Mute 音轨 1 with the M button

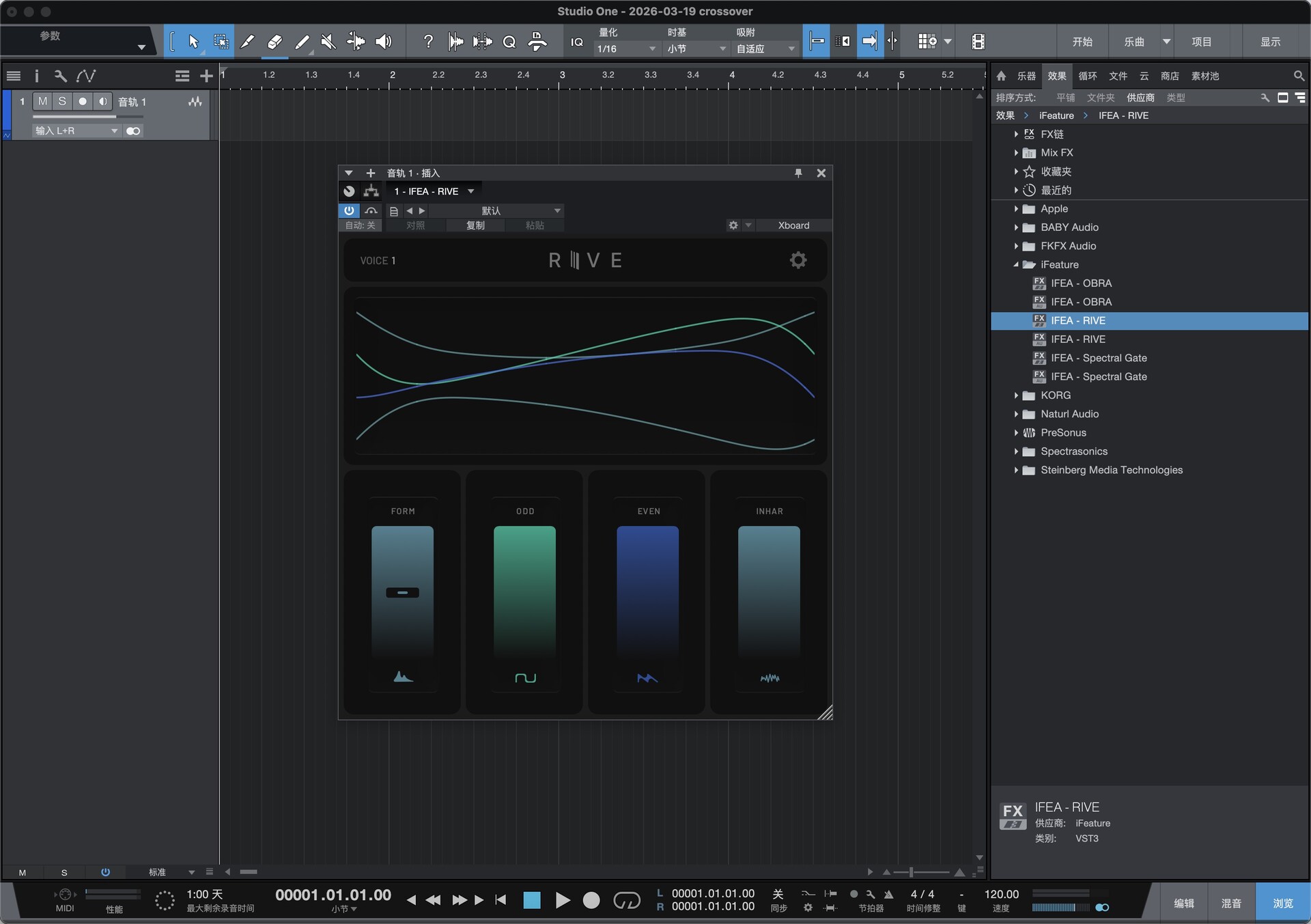pyautogui.click(x=42, y=101)
